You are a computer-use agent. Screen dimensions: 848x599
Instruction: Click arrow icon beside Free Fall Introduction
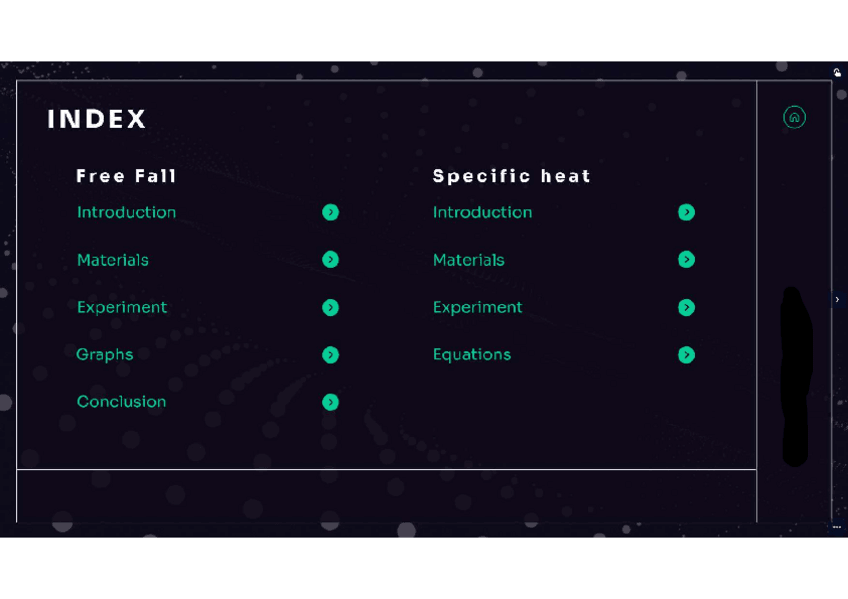330,212
